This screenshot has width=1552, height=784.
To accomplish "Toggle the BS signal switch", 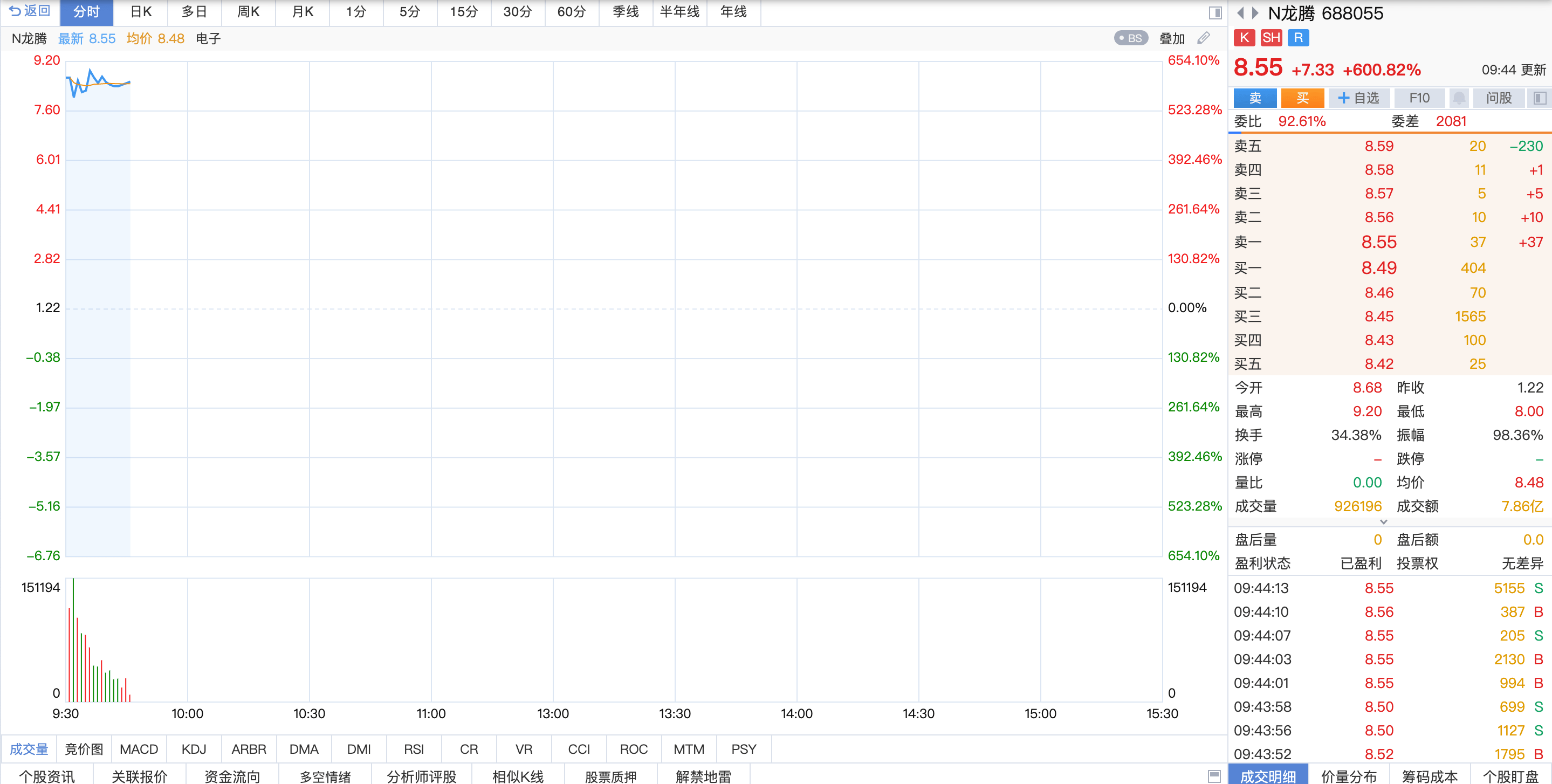I will coord(1130,39).
